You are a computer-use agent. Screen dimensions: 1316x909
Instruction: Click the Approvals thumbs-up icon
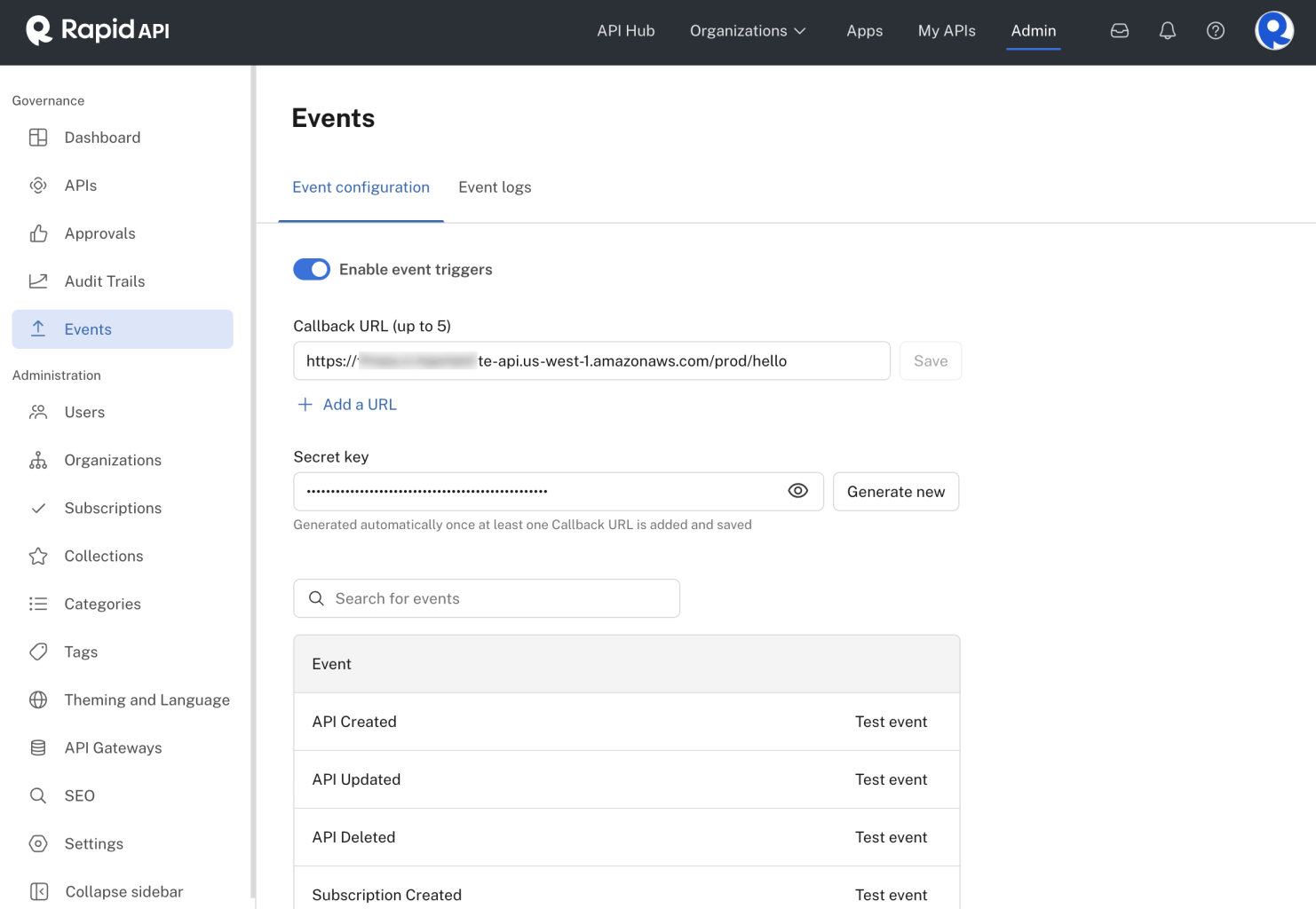coord(38,233)
